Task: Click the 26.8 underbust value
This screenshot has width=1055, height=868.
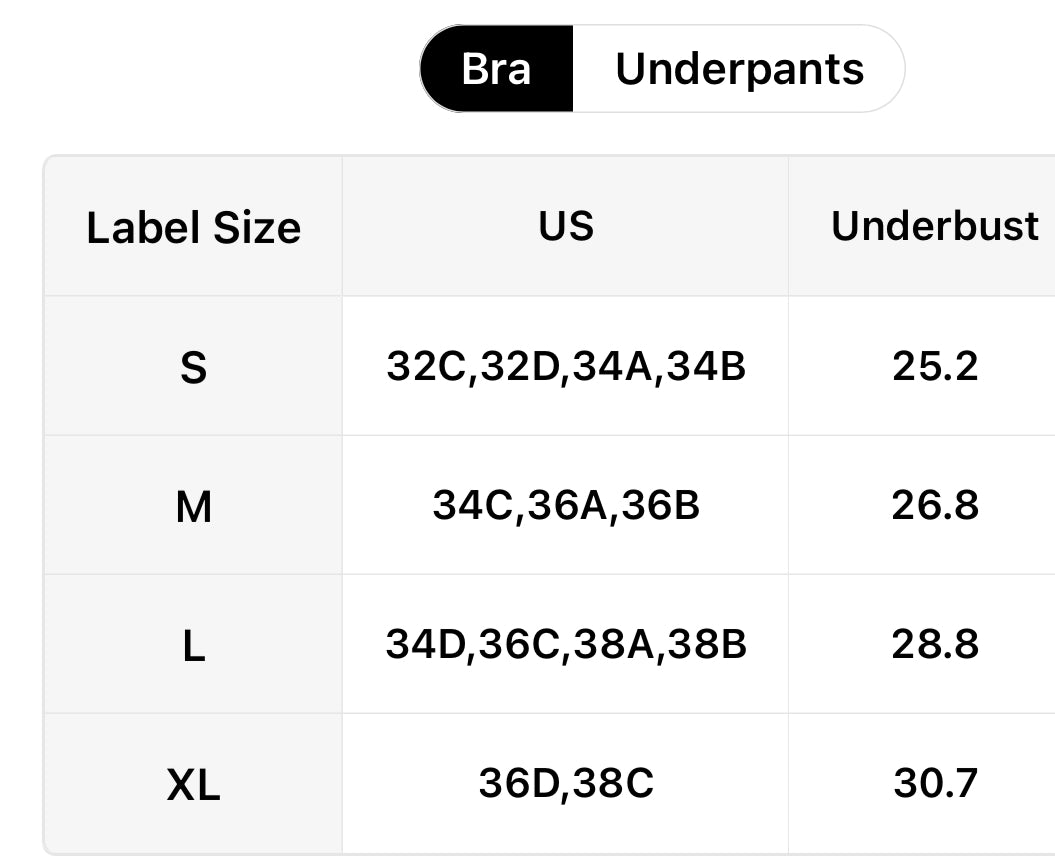Action: (934, 506)
